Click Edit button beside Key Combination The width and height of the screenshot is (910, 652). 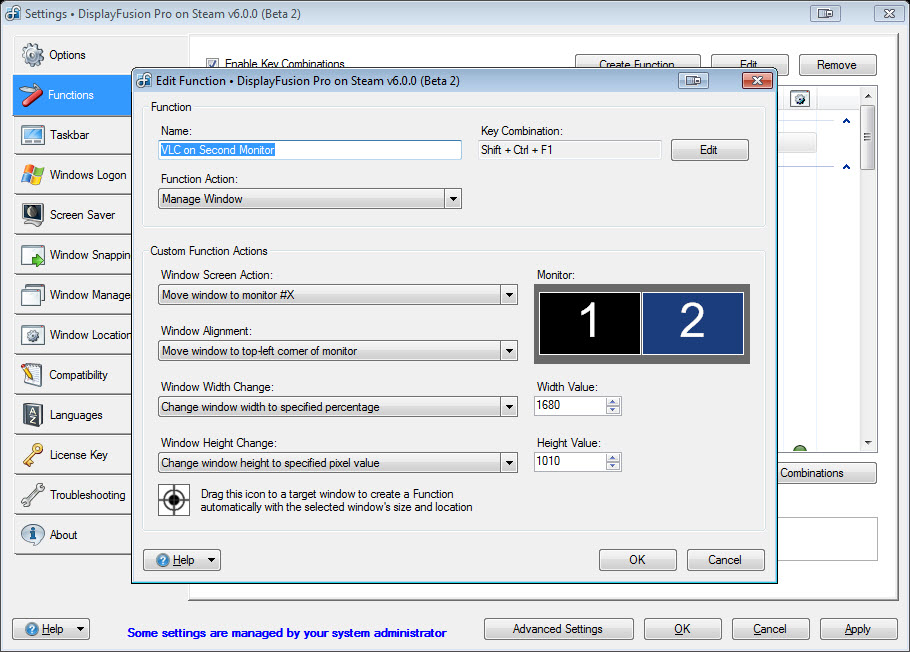click(708, 150)
